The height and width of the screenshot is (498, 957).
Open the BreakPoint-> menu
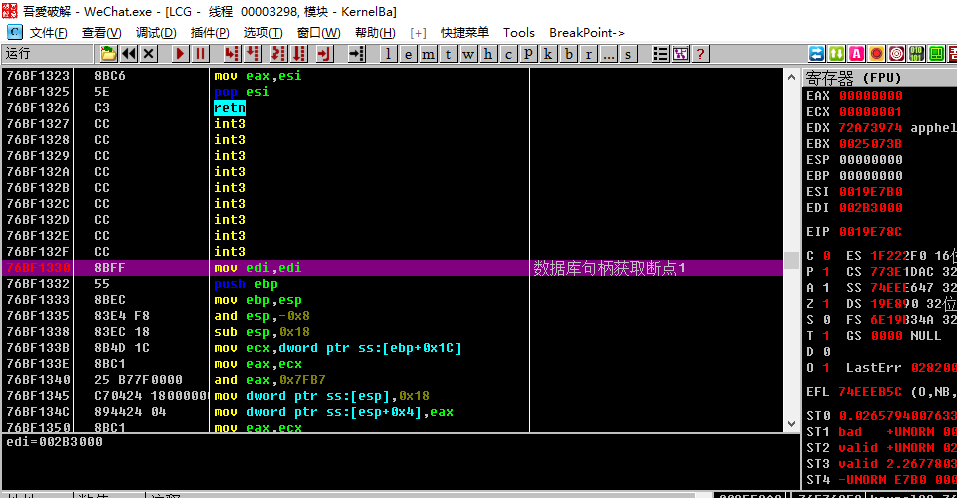587,32
